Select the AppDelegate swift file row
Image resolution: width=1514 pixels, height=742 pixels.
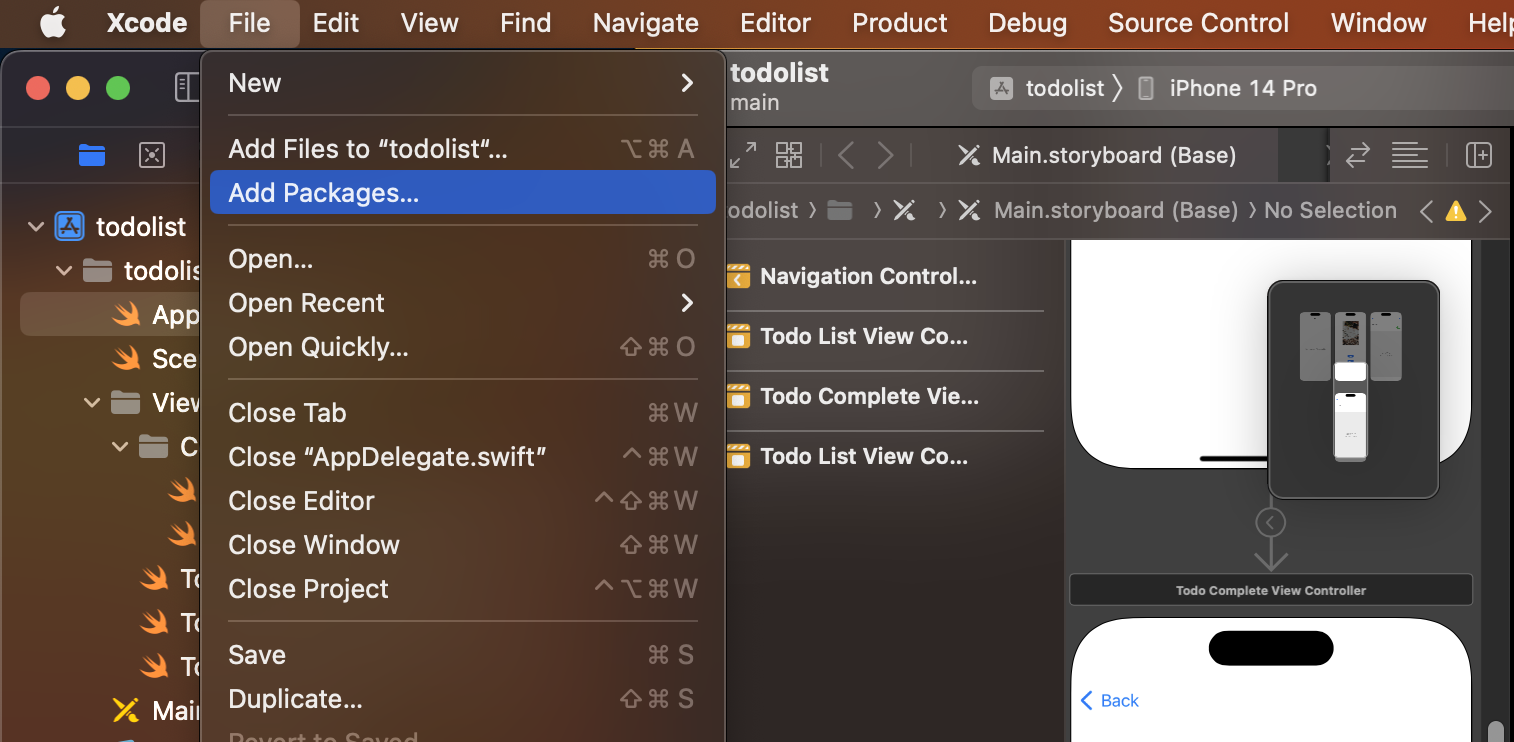pos(110,314)
